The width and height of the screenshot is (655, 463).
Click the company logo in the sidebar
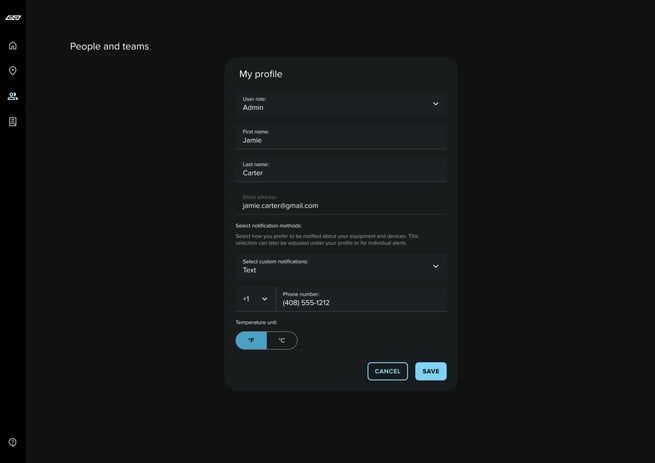pos(12,17)
